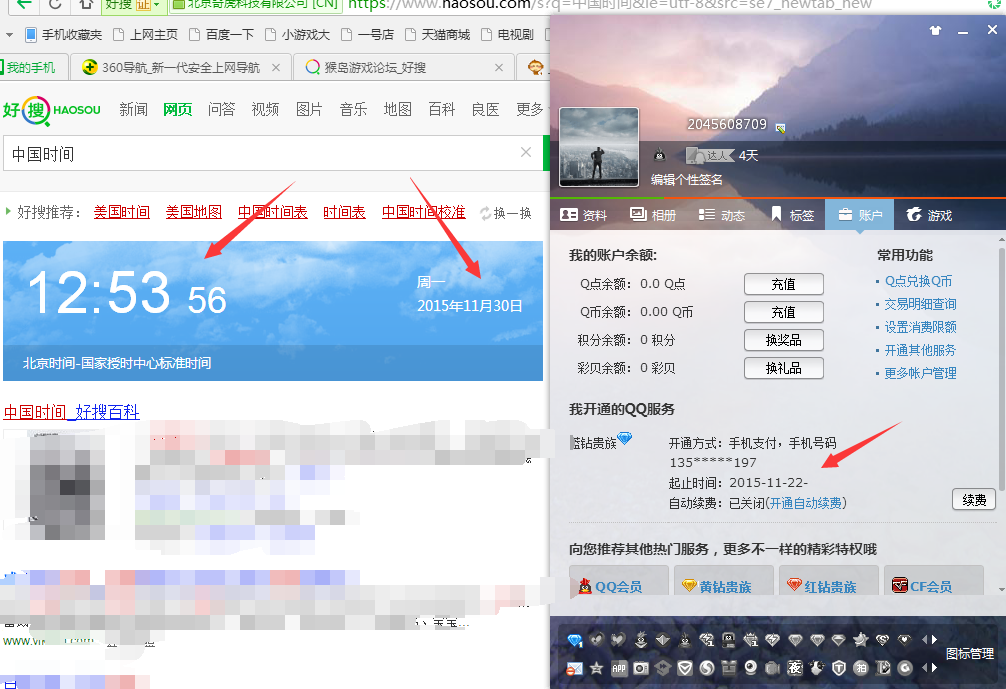The image size is (1006, 689).
Task: Open 地图 search category
Action: 397,110
